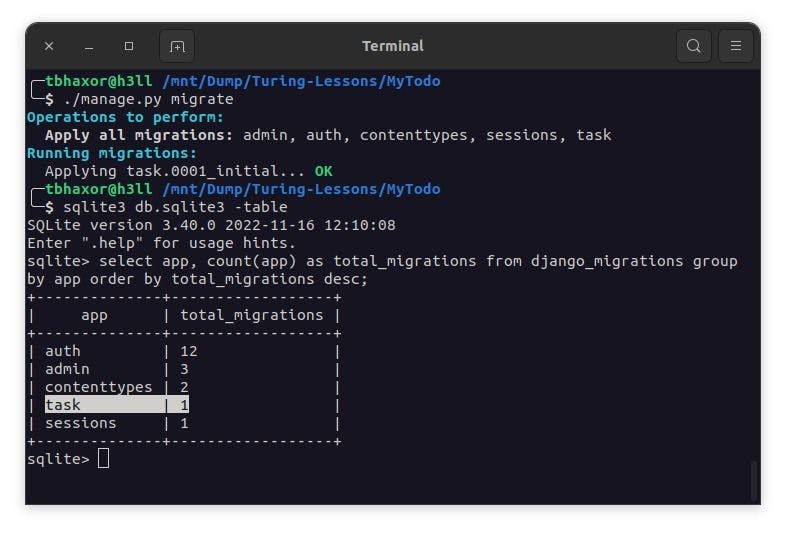The height and width of the screenshot is (533, 786).
Task: Click the 'admin' table cell
Action: [67, 369]
